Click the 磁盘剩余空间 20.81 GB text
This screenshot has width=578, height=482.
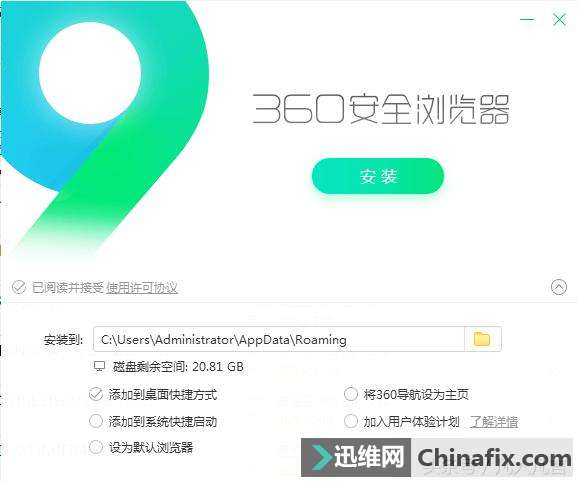pos(178,367)
